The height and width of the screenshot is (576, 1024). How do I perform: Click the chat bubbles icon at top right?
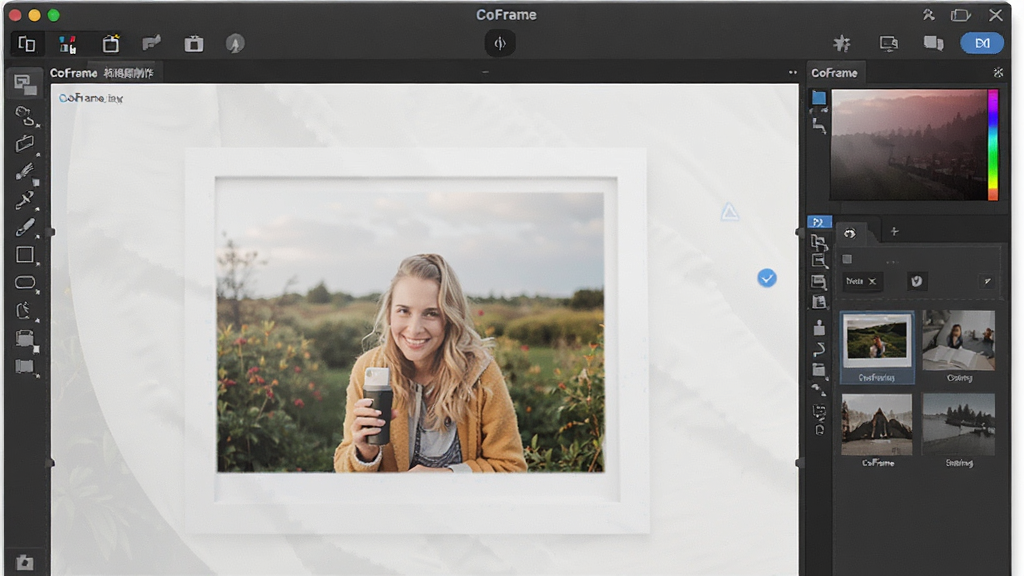(933, 43)
